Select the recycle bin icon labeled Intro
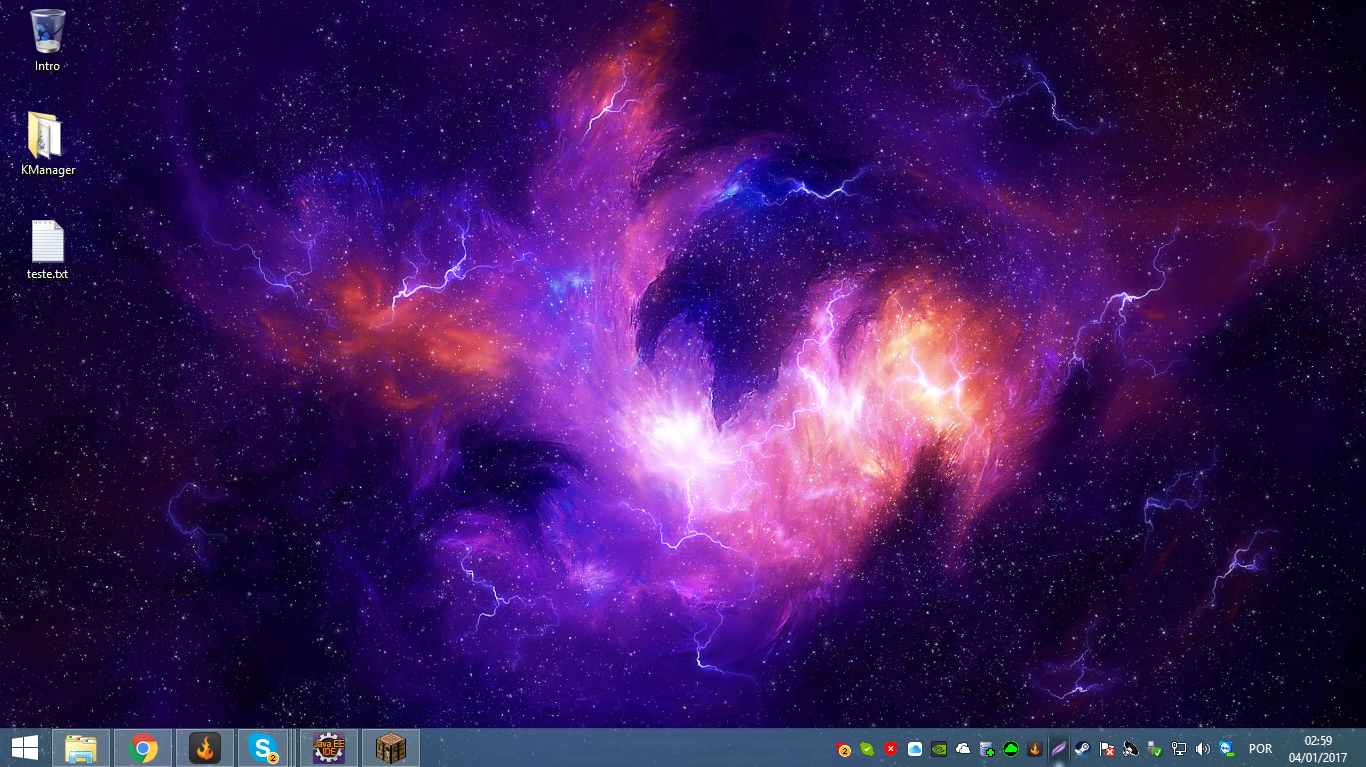This screenshot has width=1366, height=767. coord(47,40)
